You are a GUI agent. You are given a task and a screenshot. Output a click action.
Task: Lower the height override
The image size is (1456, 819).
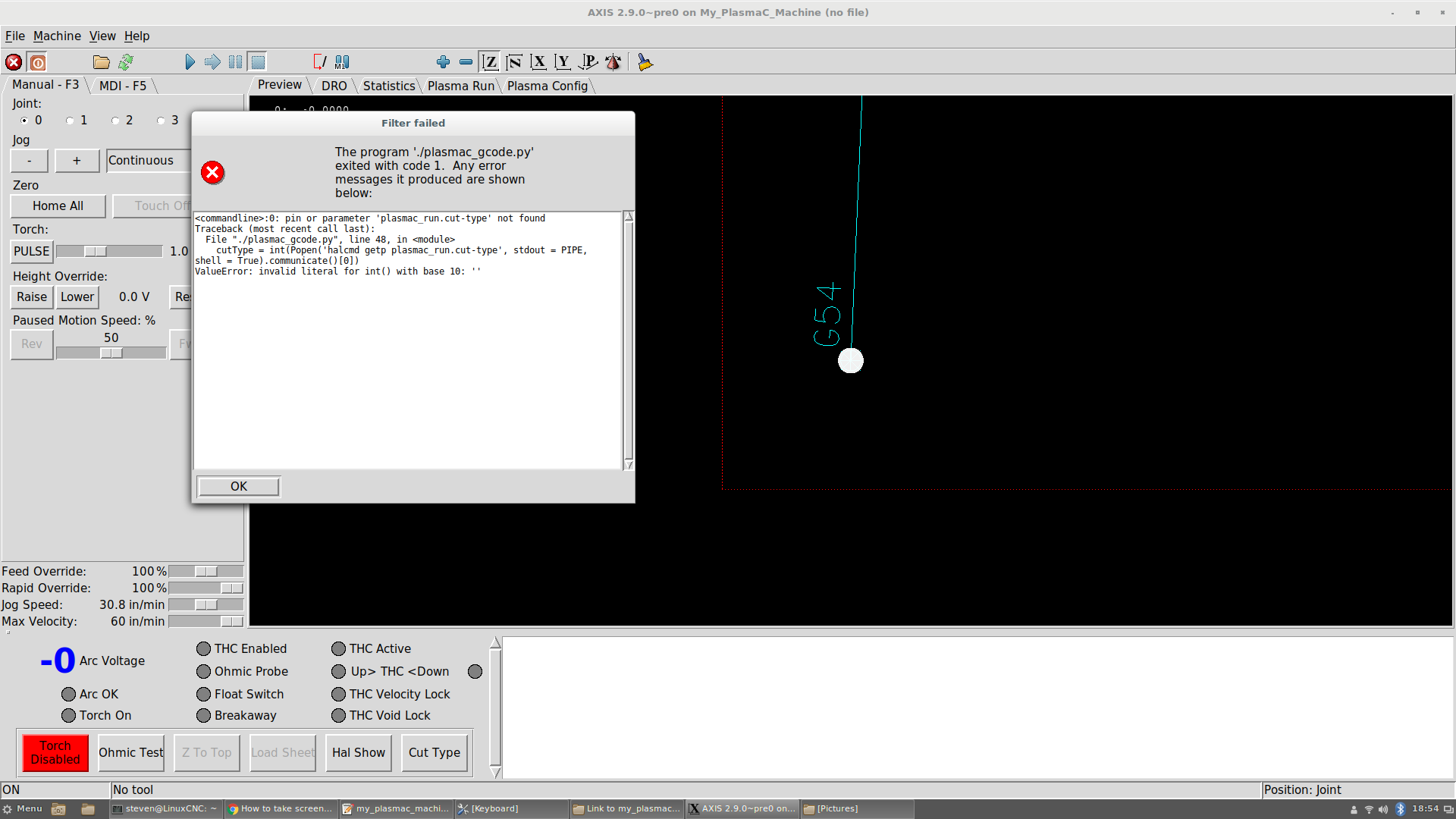coord(77,297)
